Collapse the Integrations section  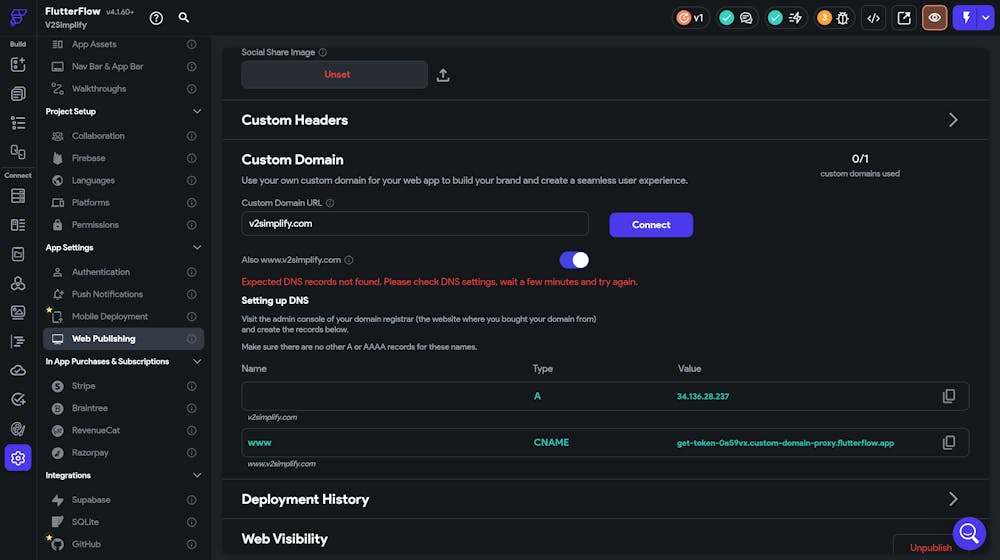(197, 476)
